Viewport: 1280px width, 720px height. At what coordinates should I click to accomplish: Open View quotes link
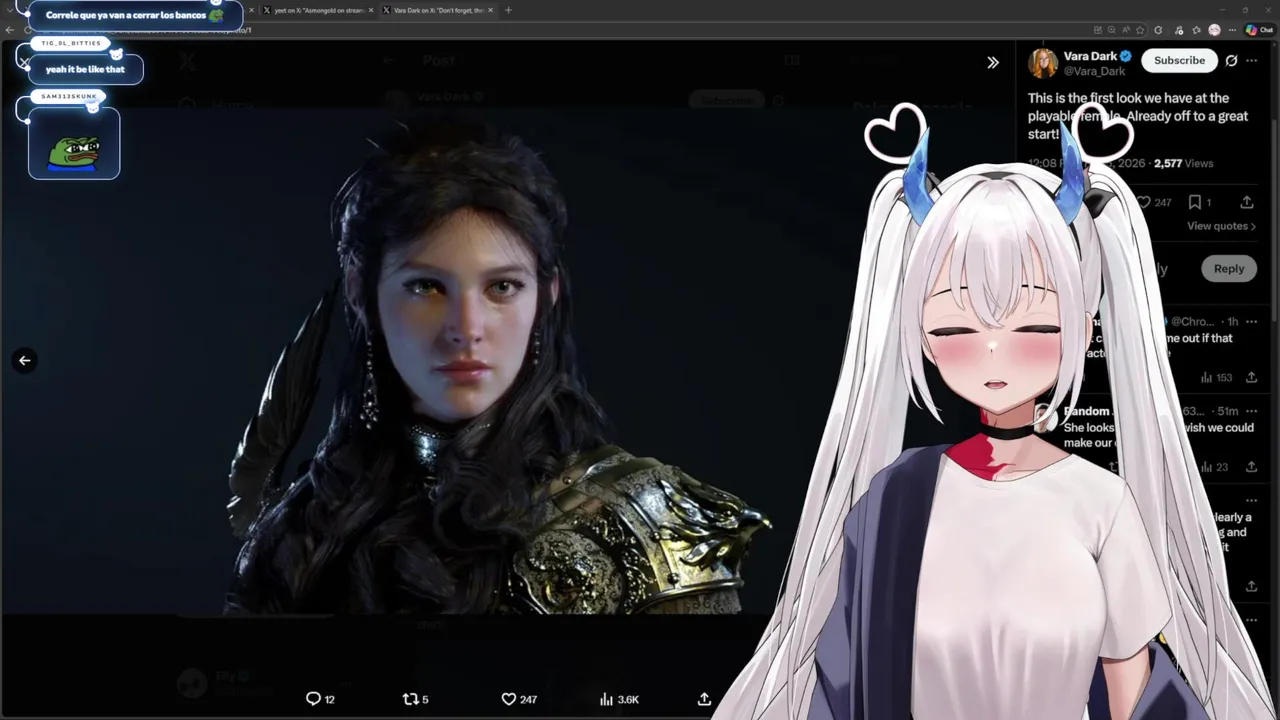click(1221, 226)
